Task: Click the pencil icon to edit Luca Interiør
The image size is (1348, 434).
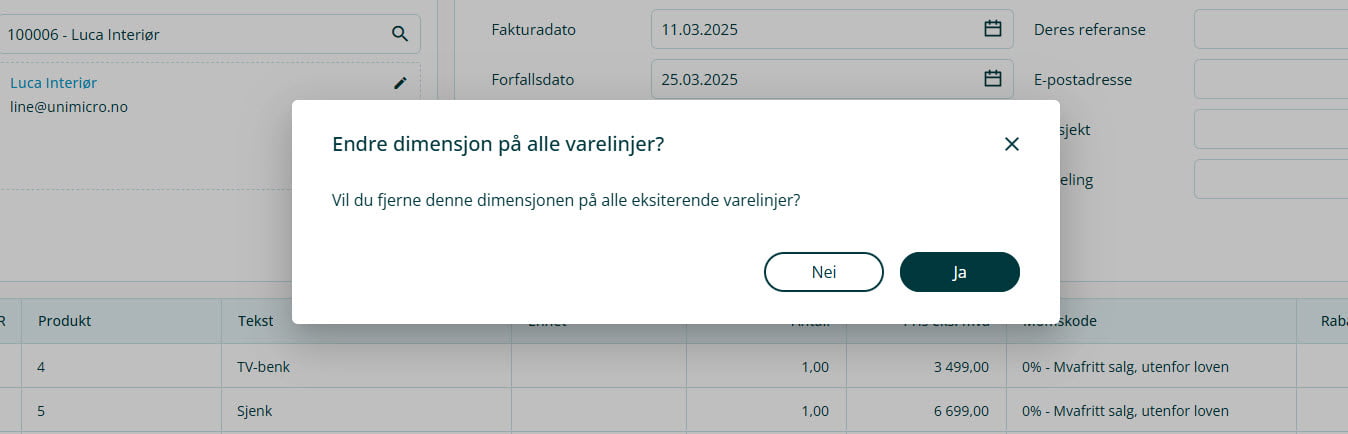Action: point(401,83)
